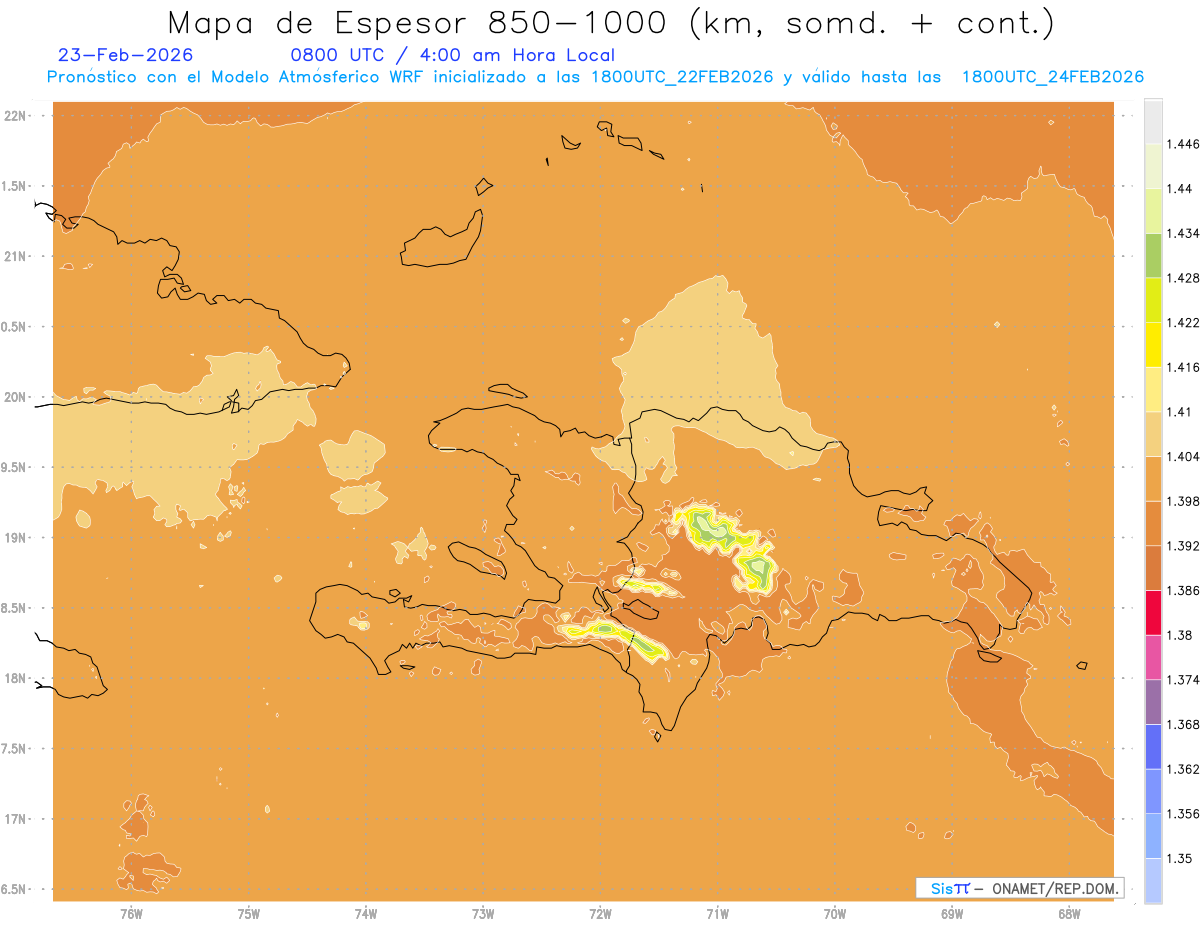Click the '75W' longitude label

(x=248, y=913)
